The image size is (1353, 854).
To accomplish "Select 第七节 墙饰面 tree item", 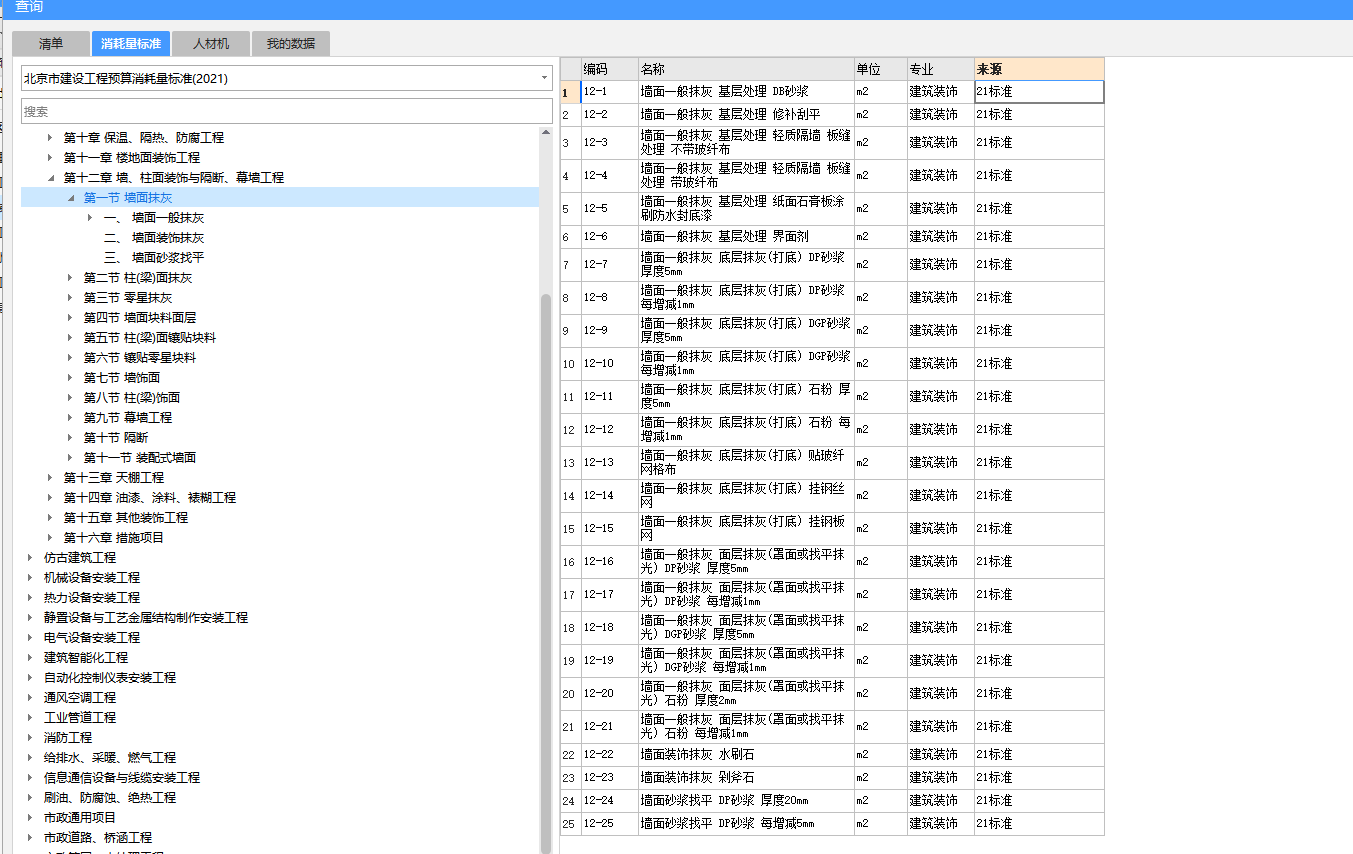I will (122, 378).
